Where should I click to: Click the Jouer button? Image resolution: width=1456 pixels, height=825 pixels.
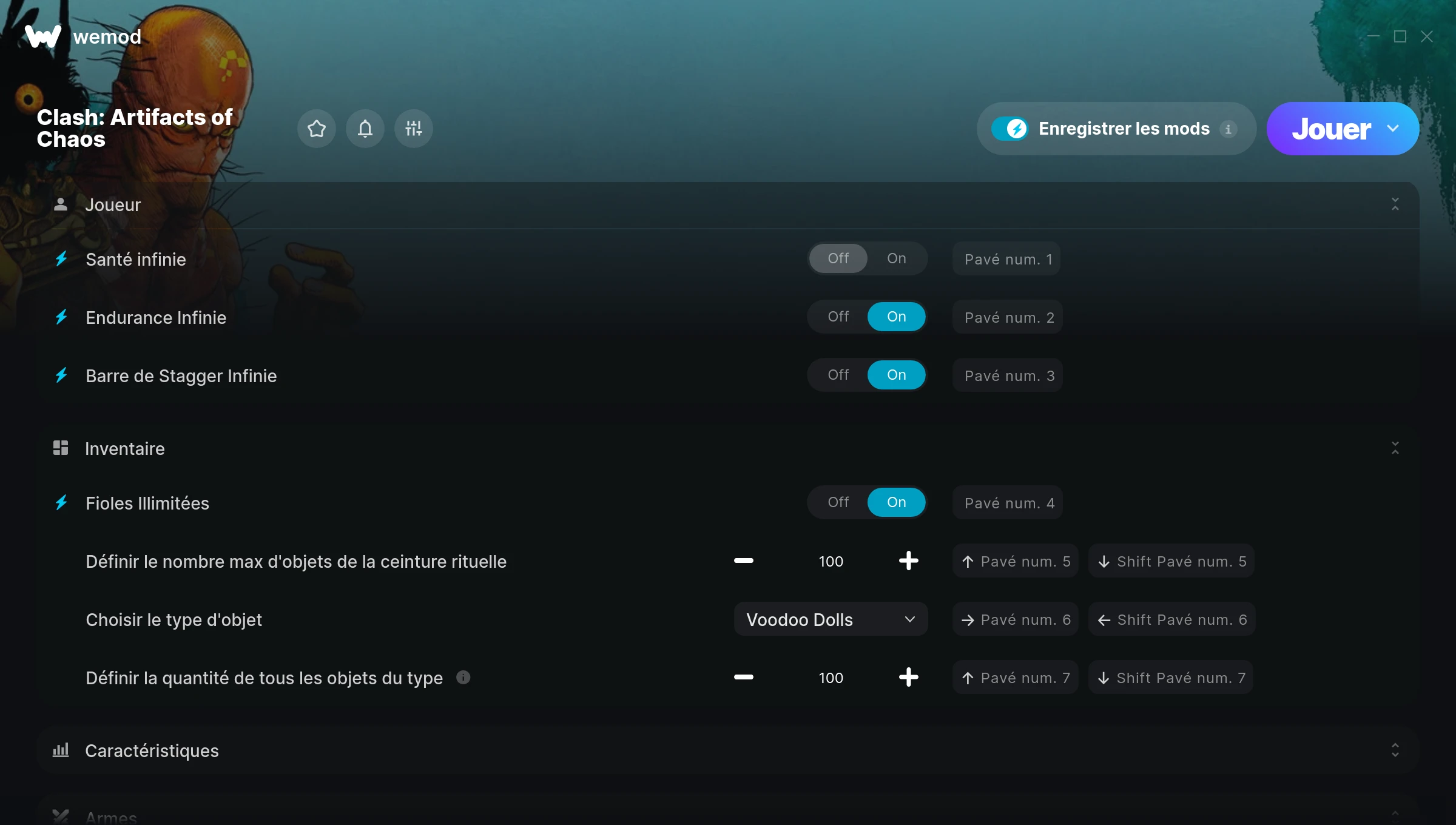[1331, 129]
